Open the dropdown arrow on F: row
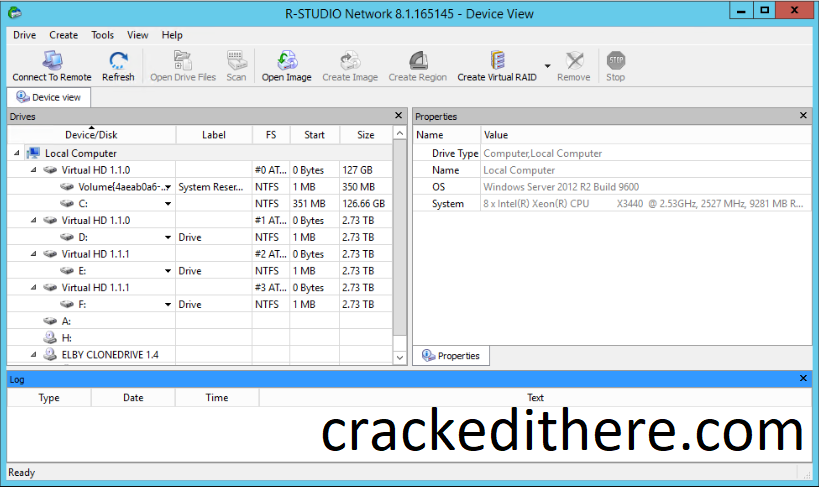The image size is (819, 487). [x=168, y=304]
